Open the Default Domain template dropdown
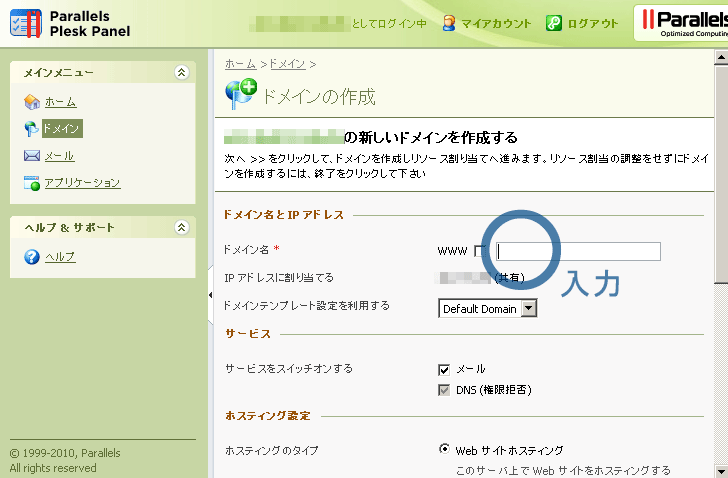 (488, 308)
